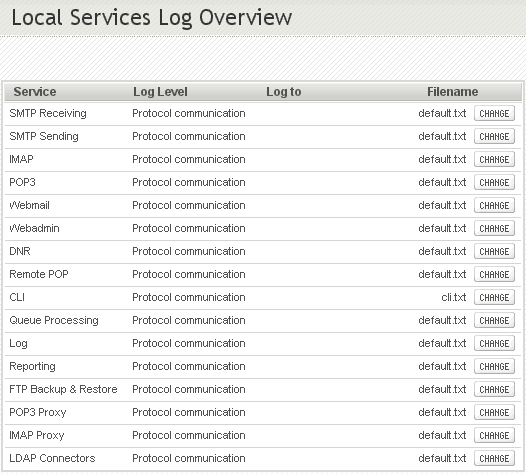Click CHANGE next to cli.txt
Viewport: 526px width, 474px height.
pyautogui.click(x=494, y=297)
